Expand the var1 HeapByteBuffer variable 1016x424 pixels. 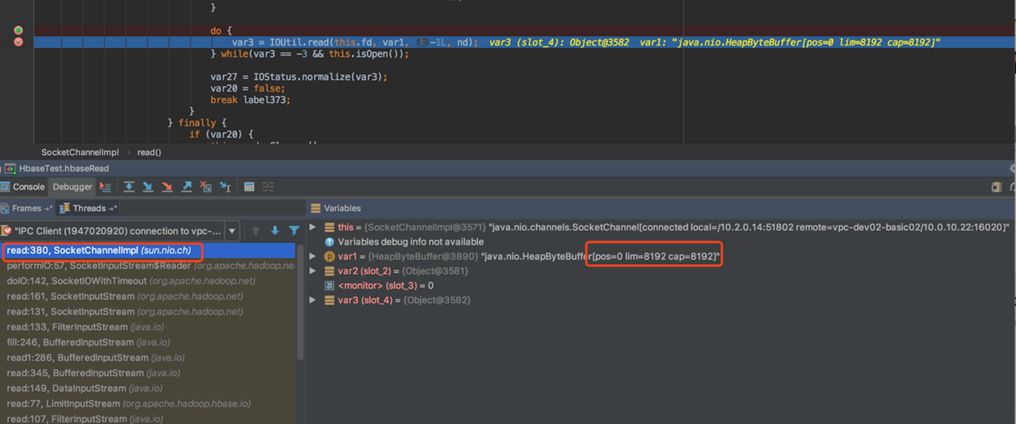(314, 257)
